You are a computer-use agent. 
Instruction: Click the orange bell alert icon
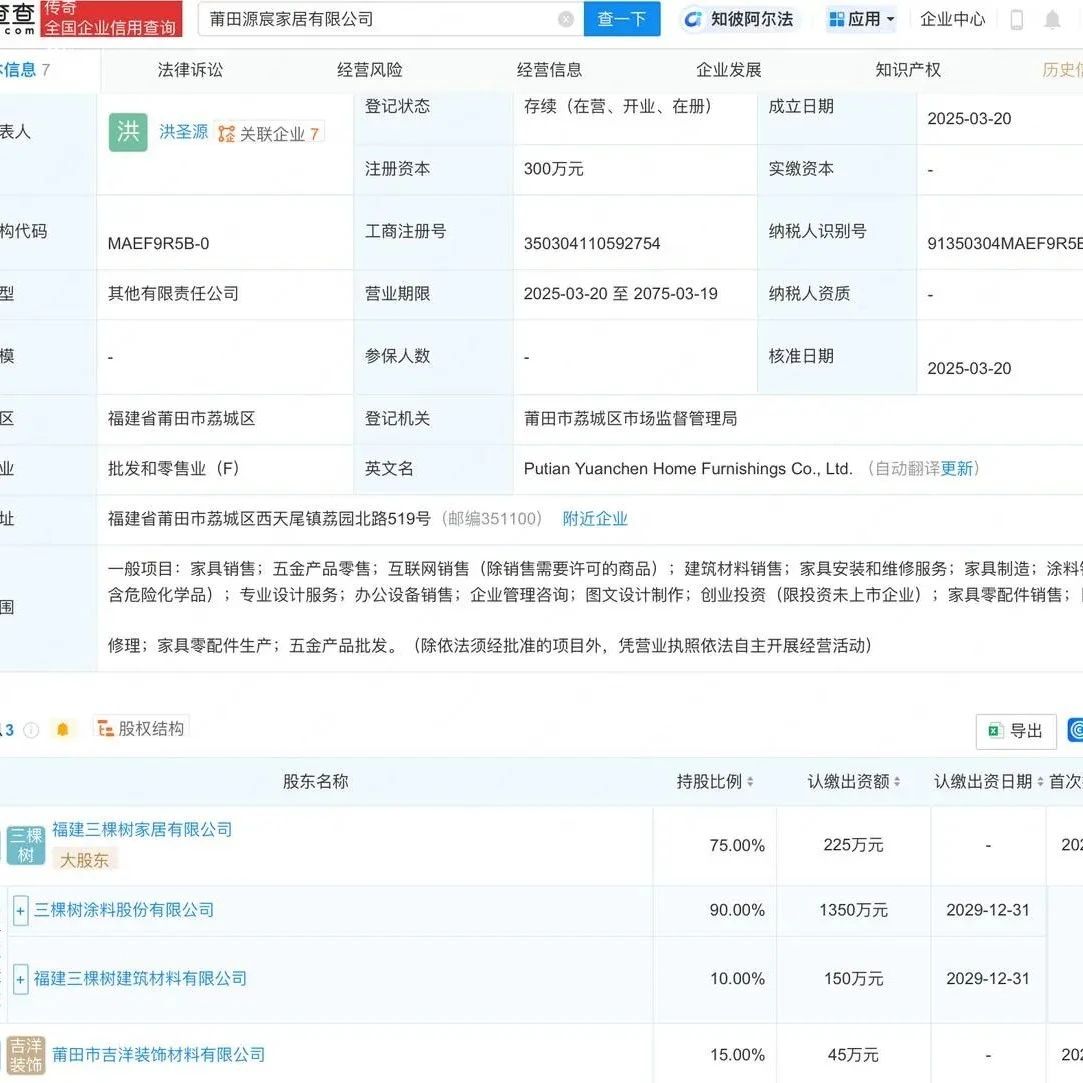(63, 729)
